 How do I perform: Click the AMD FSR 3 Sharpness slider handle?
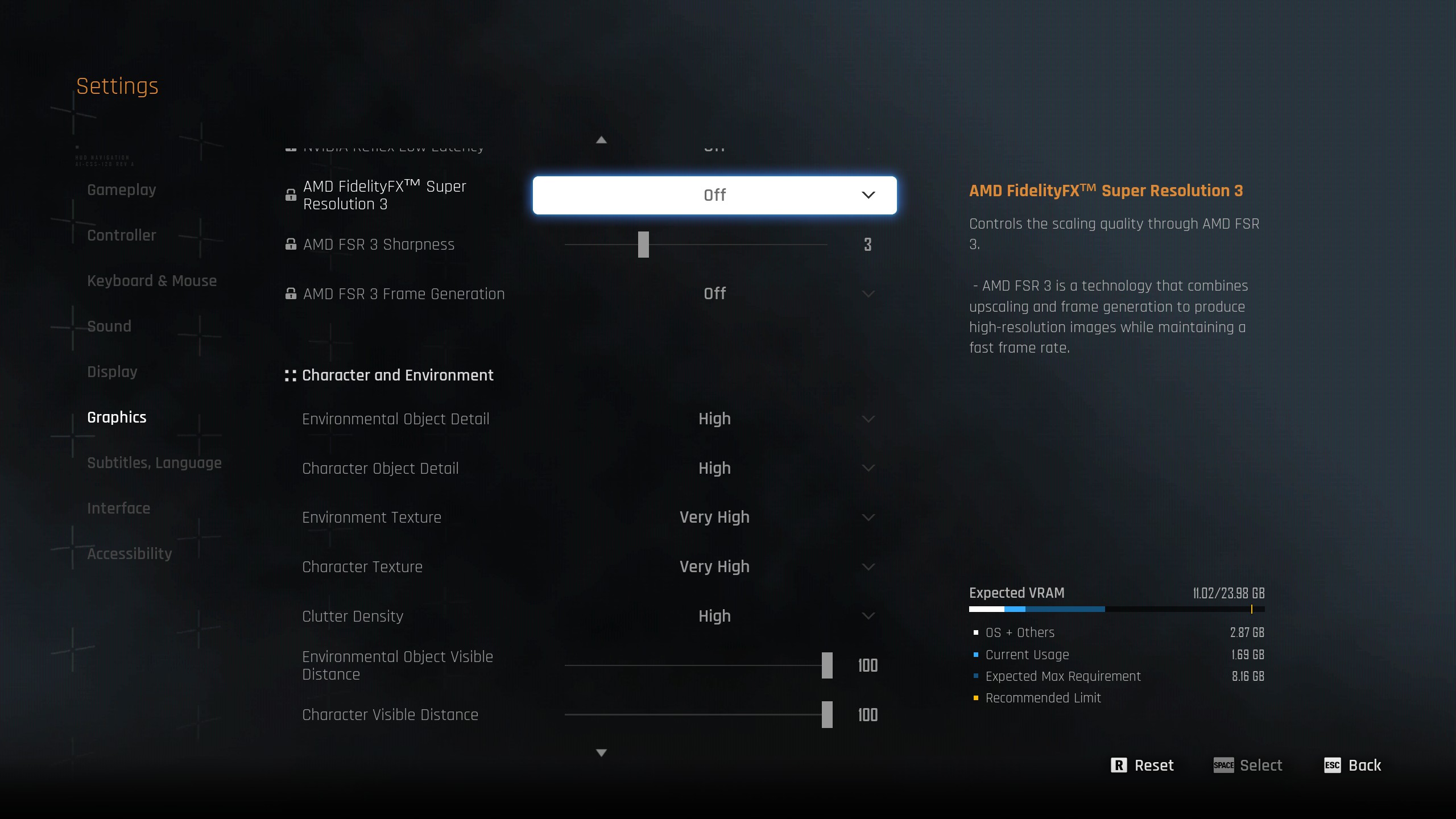[643, 245]
